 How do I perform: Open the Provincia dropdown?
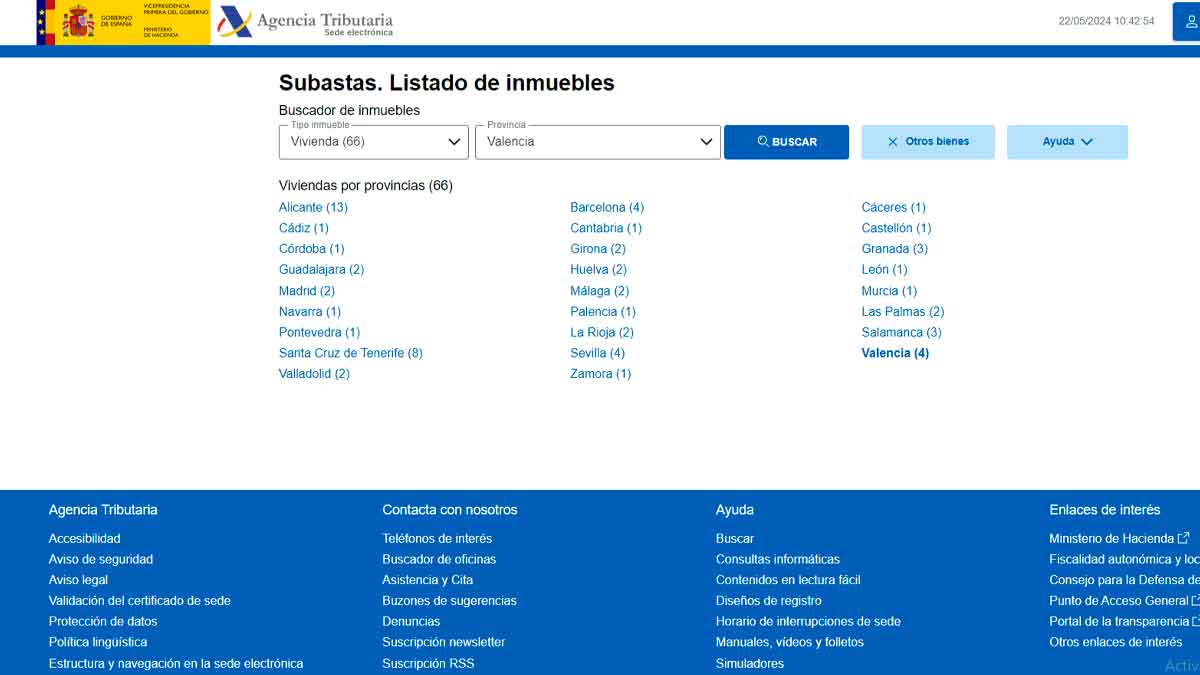(599, 142)
